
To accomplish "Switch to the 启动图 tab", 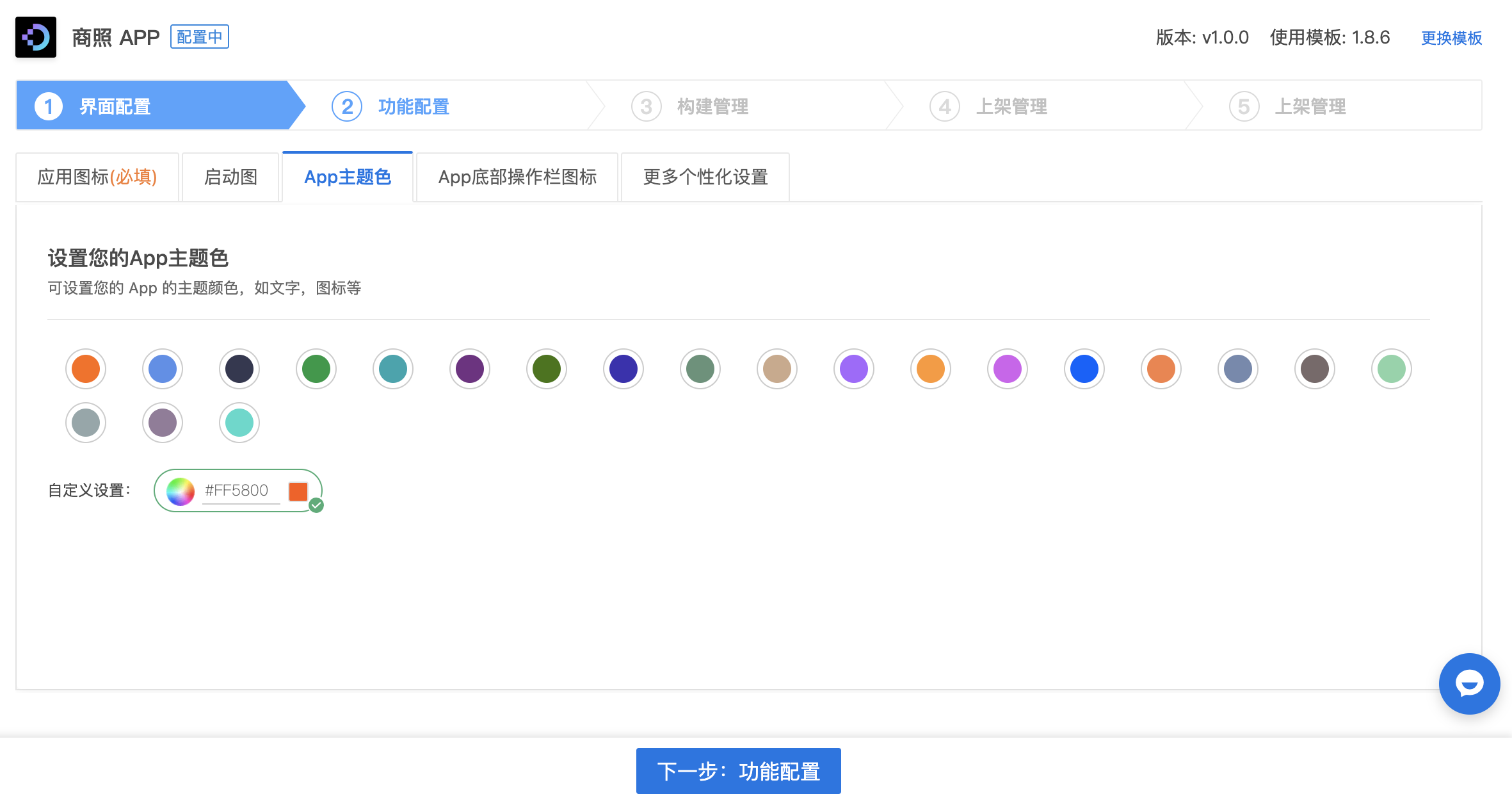I will coord(230,177).
